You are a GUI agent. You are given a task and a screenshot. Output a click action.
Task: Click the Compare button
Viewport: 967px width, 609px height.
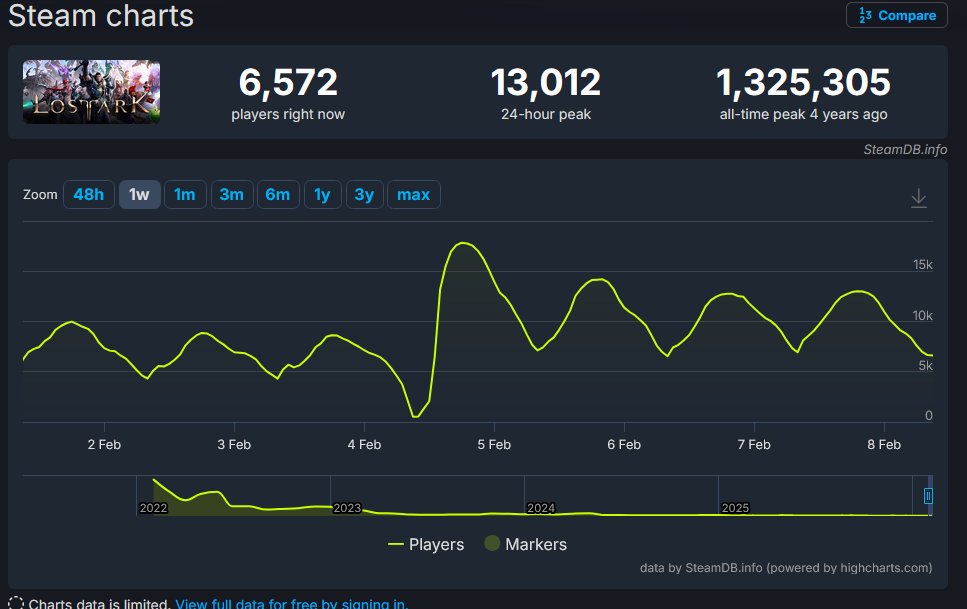click(x=897, y=15)
